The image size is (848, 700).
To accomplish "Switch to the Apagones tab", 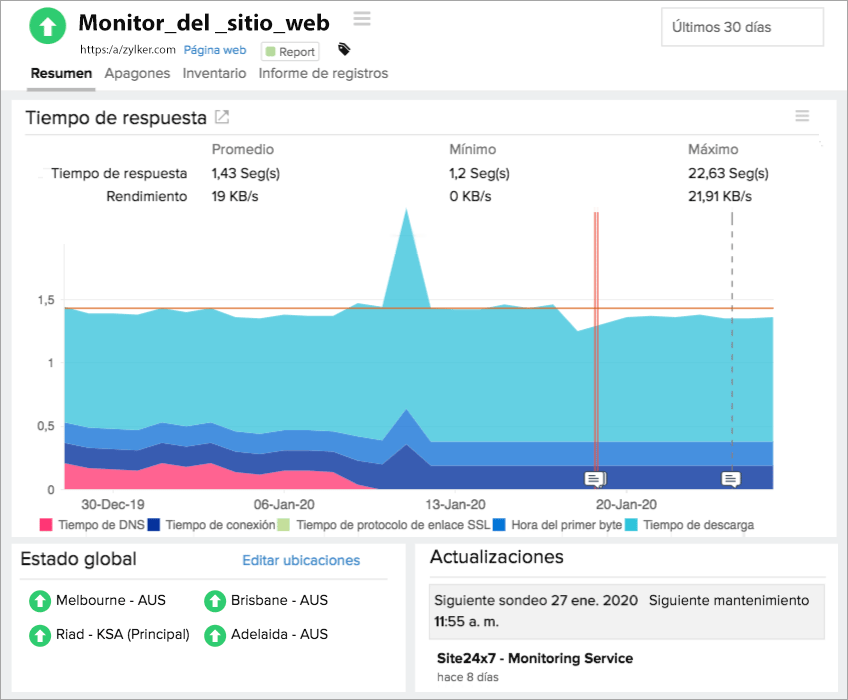I will 137,73.
